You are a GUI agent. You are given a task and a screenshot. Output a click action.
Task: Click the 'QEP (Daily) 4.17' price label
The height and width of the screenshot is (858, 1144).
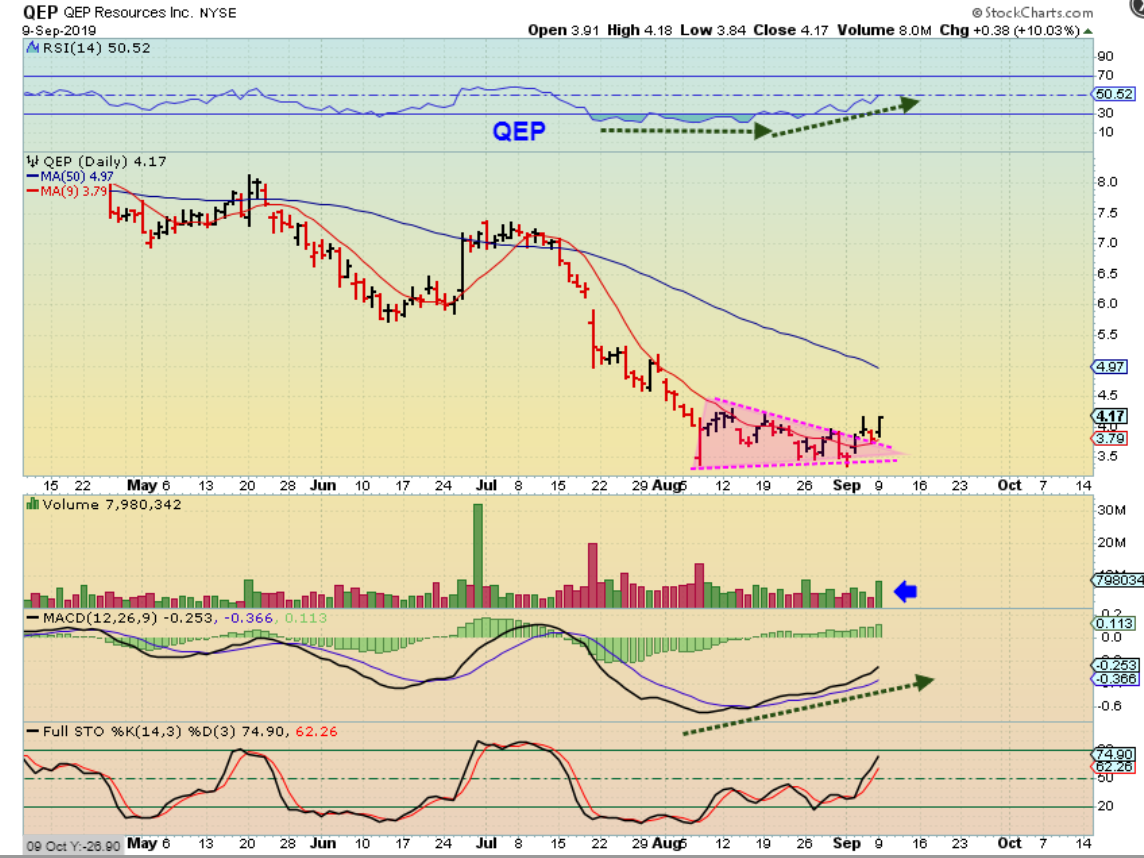(x=105, y=161)
